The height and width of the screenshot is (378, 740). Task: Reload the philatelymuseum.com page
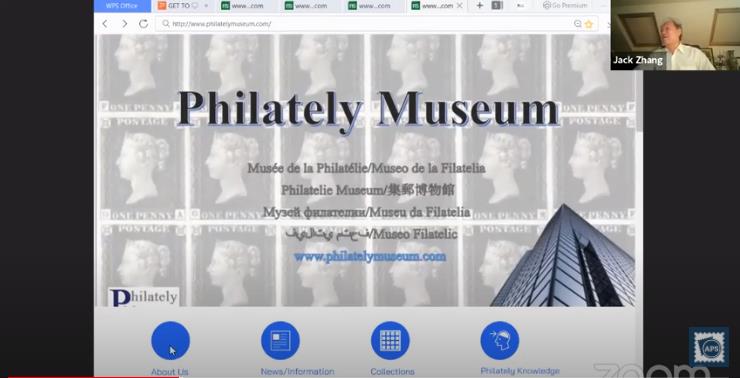point(143,24)
